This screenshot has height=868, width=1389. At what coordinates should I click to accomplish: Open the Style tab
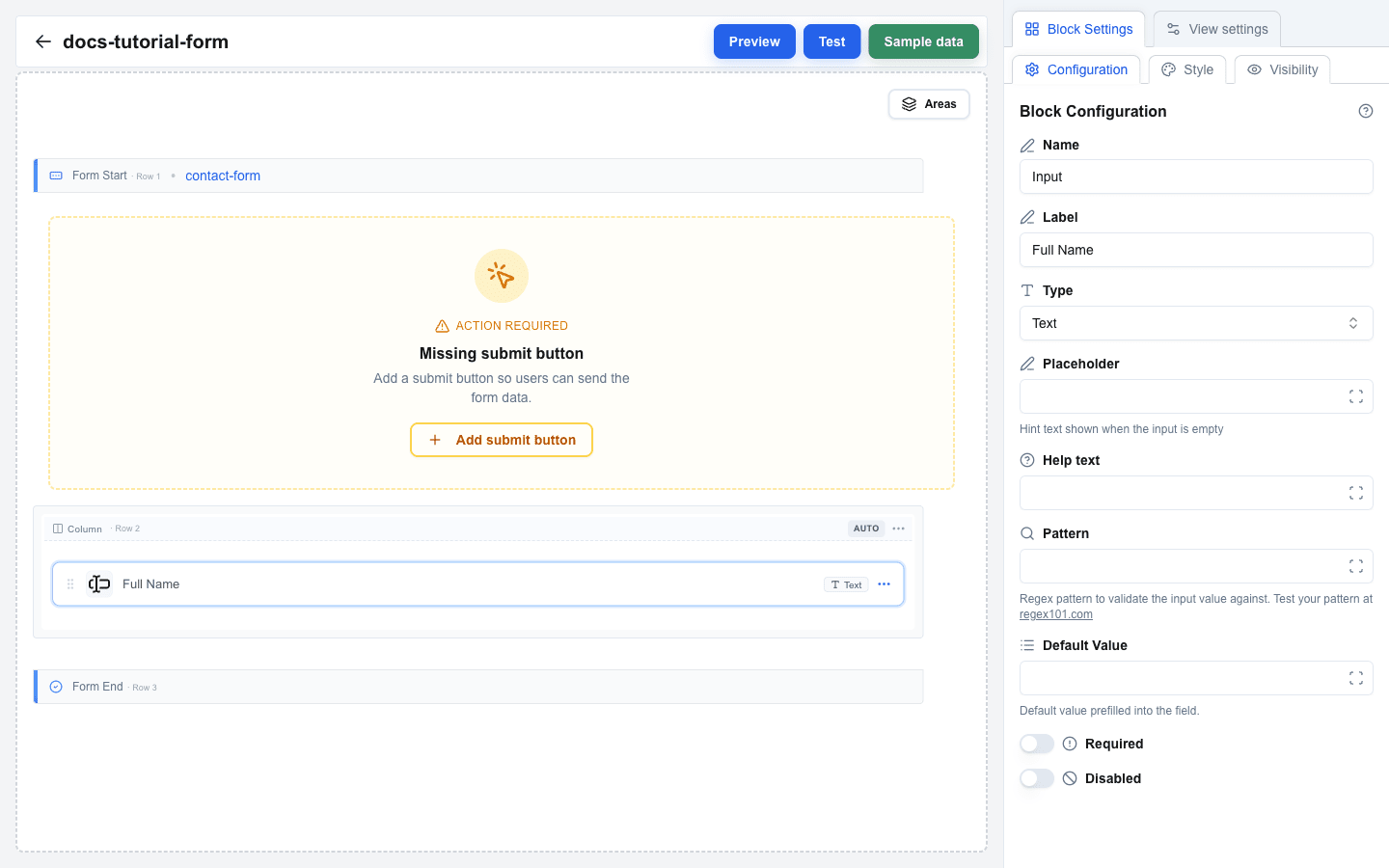pyautogui.click(x=1187, y=69)
